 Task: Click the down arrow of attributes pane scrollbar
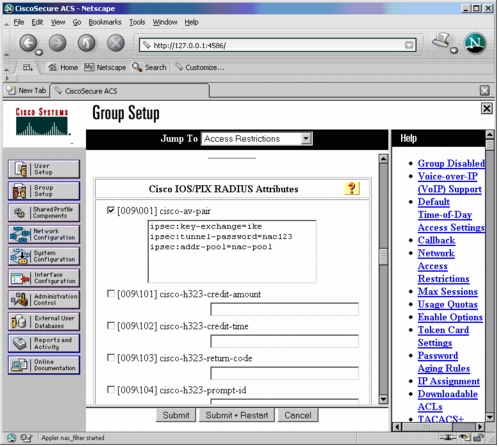tap(383, 399)
